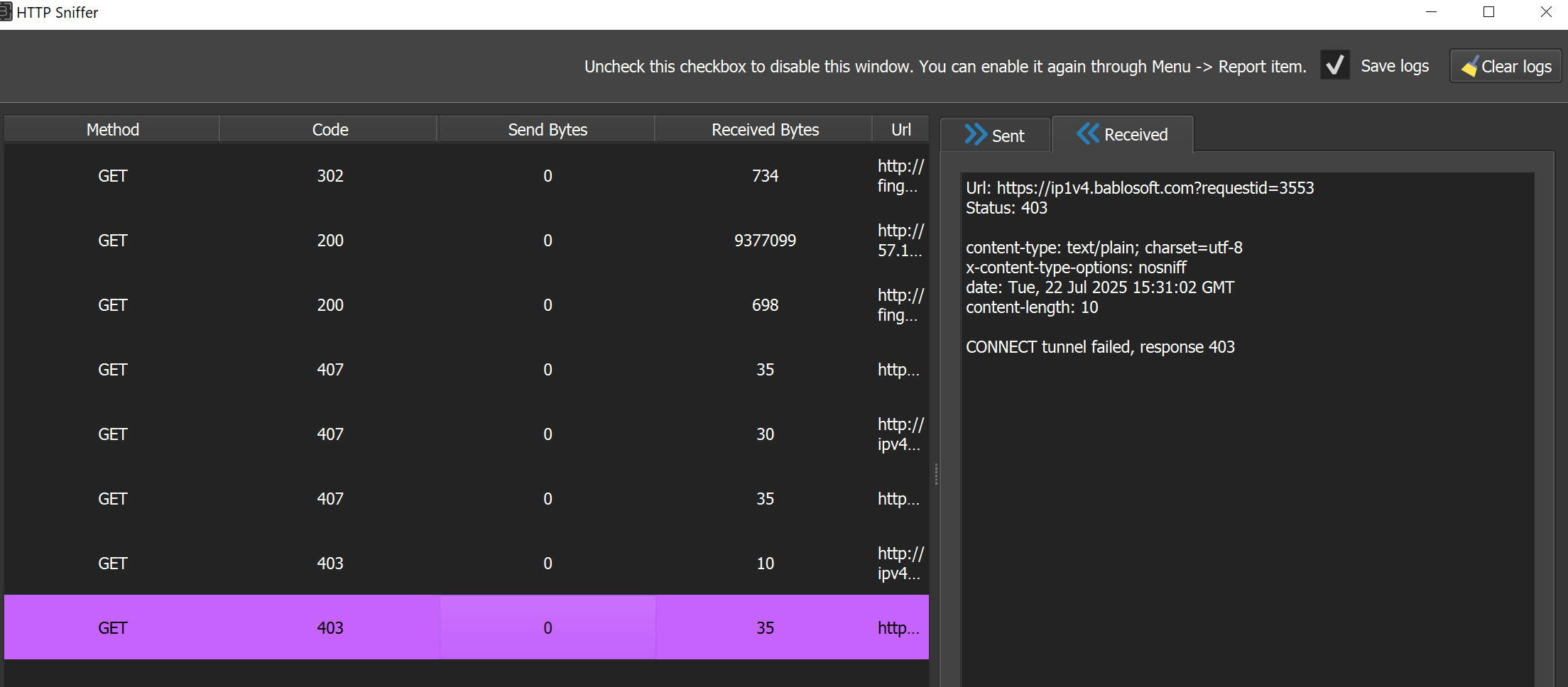
Task: Click the Url column header
Action: 900,130
